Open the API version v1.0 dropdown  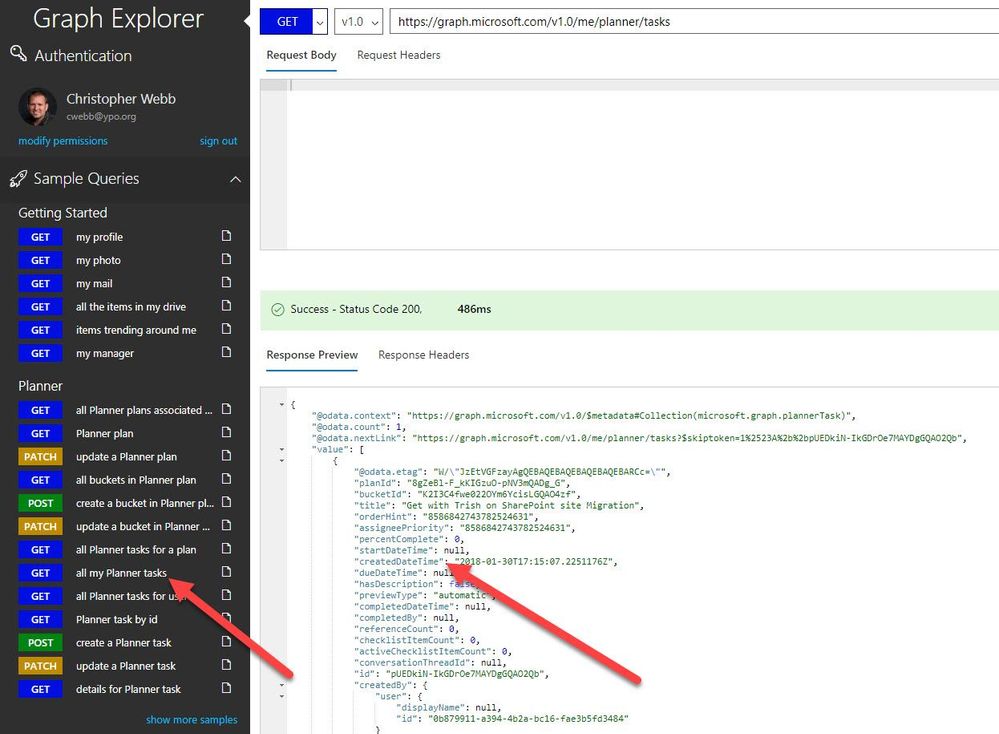click(358, 22)
